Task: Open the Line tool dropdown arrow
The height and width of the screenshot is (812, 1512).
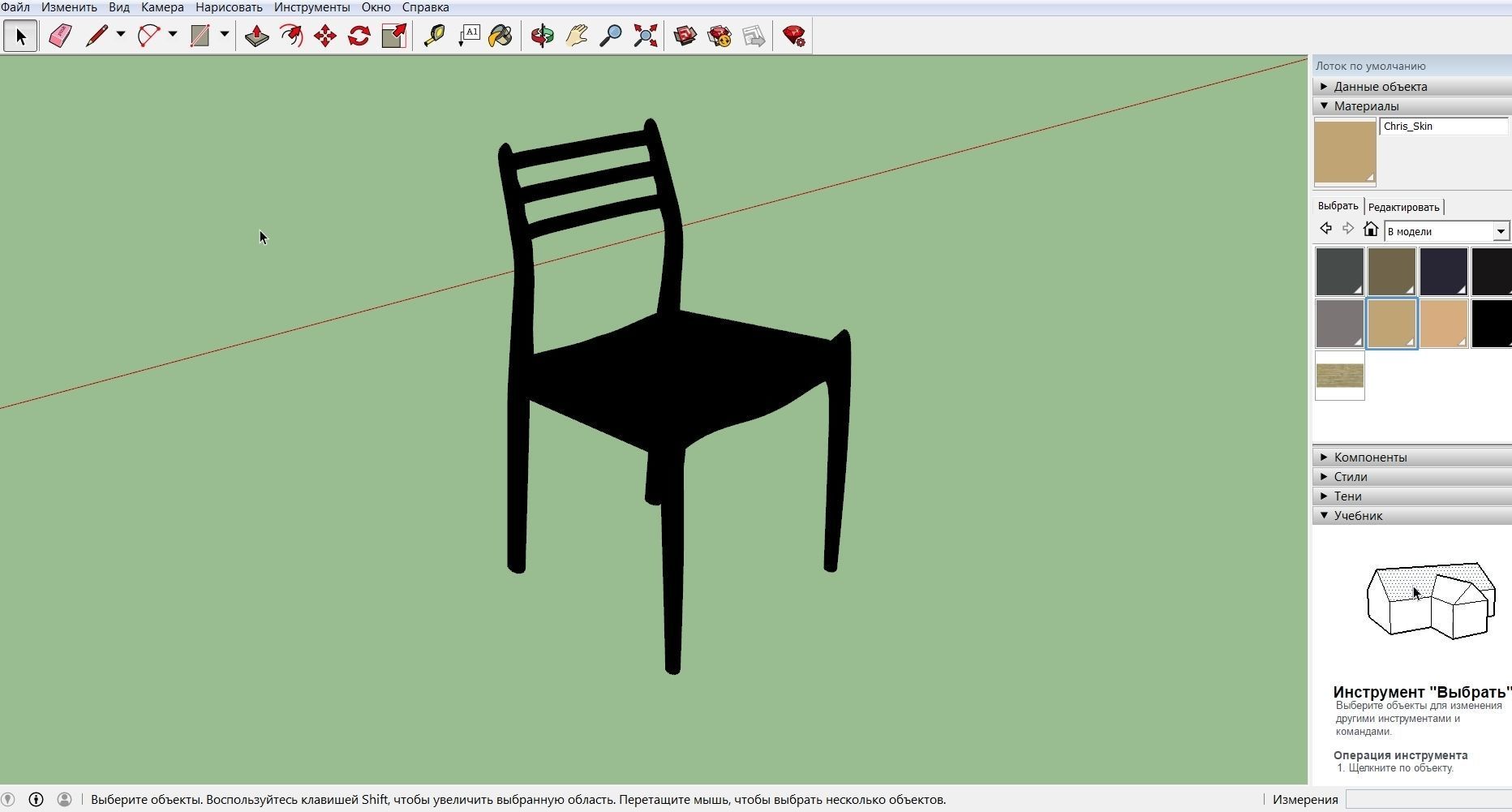Action: 121,35
